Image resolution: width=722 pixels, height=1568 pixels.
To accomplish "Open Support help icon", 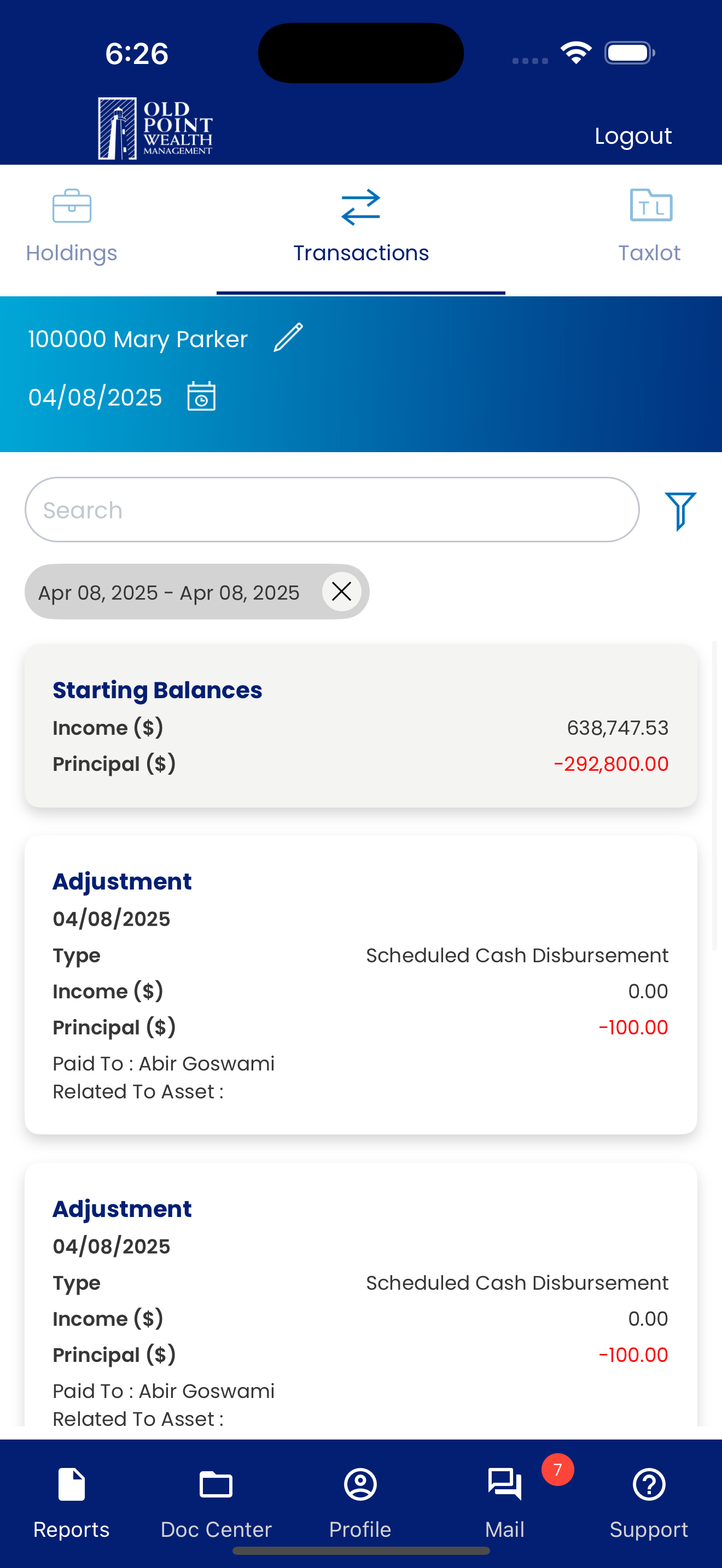I will [x=649, y=1503].
